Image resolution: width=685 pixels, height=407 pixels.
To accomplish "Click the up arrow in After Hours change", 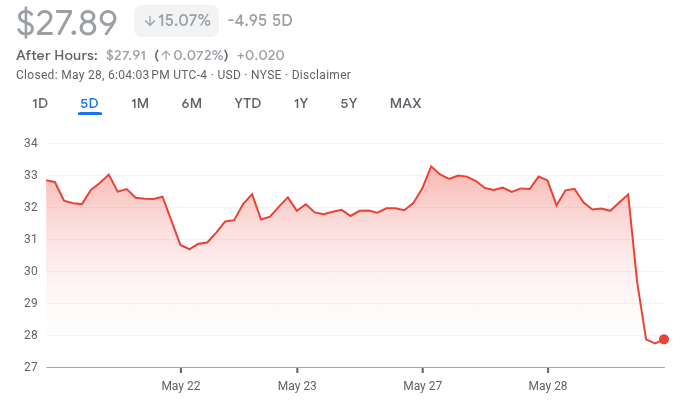I will (x=166, y=55).
